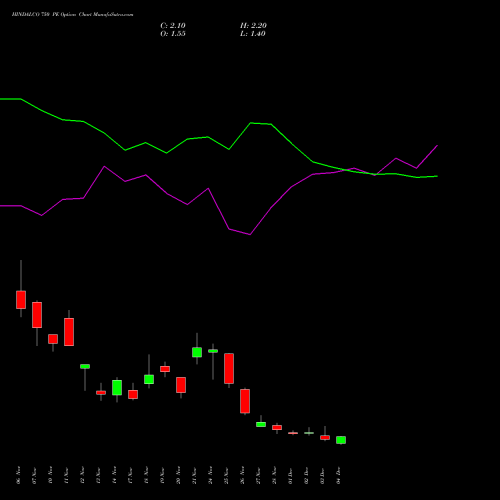Click the 07 Nov date label
The image size is (500, 500).
(x=34, y=475)
